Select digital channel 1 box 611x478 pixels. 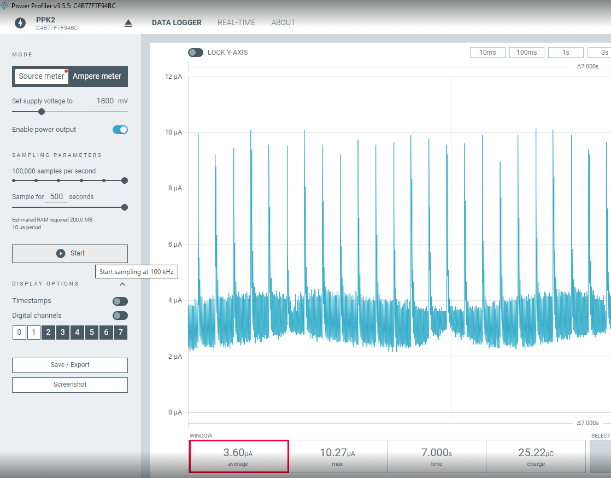point(33,332)
